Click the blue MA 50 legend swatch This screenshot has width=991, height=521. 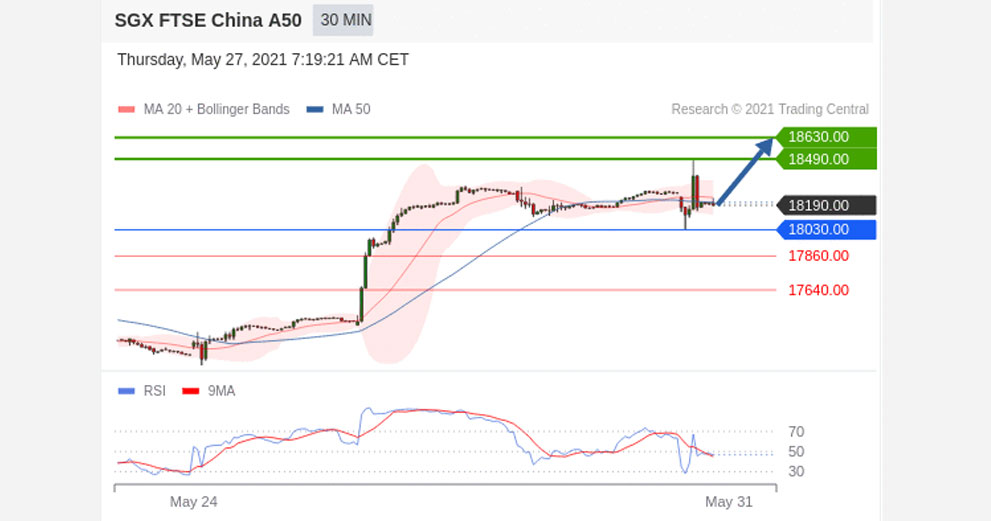click(315, 109)
